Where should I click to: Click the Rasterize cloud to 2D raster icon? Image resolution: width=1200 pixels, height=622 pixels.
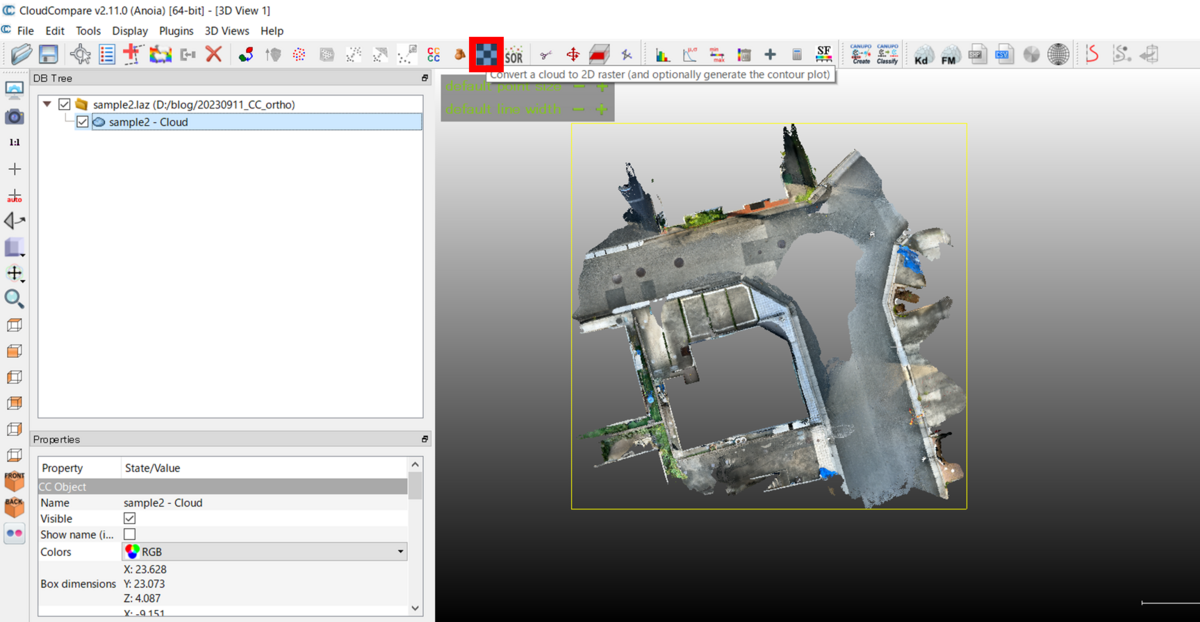(486, 54)
